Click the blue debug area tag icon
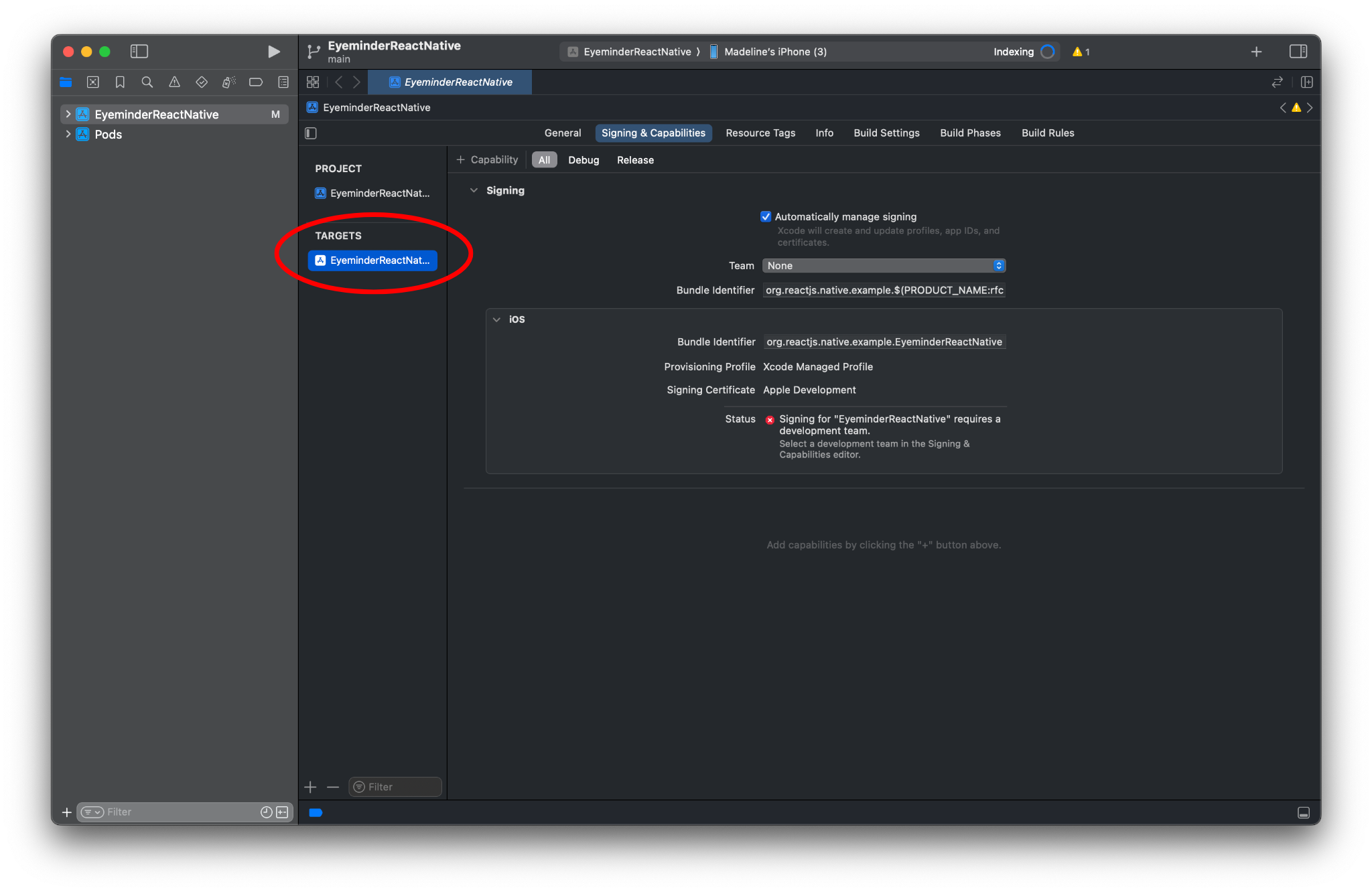 click(x=316, y=813)
